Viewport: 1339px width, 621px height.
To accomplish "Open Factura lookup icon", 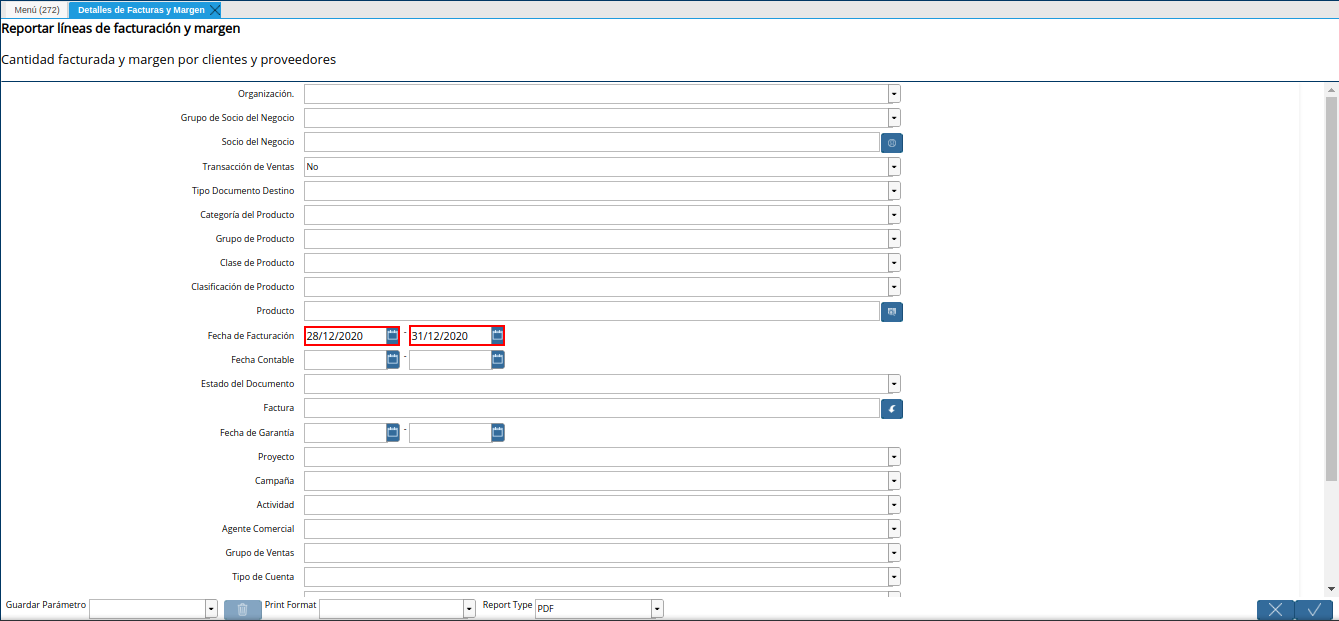I will (892, 409).
